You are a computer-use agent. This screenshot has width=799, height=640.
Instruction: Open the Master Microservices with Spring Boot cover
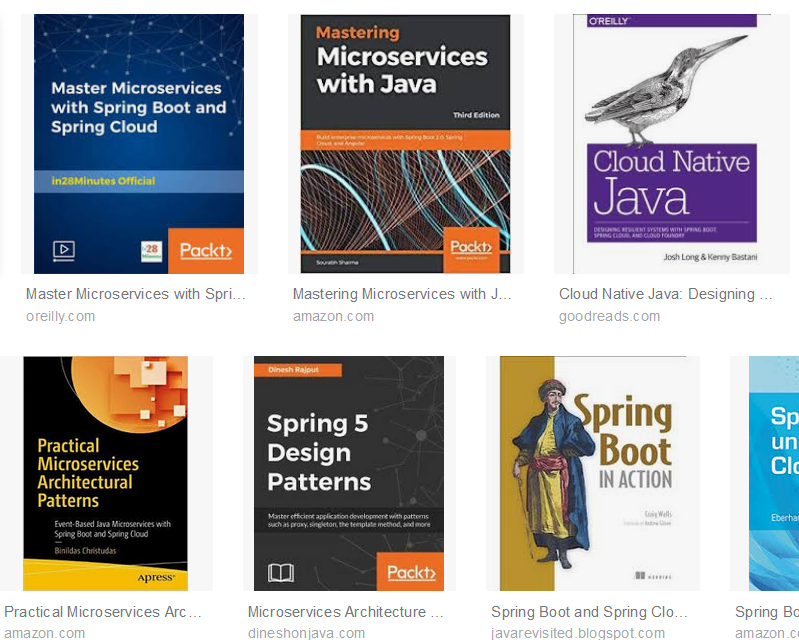click(x=139, y=144)
